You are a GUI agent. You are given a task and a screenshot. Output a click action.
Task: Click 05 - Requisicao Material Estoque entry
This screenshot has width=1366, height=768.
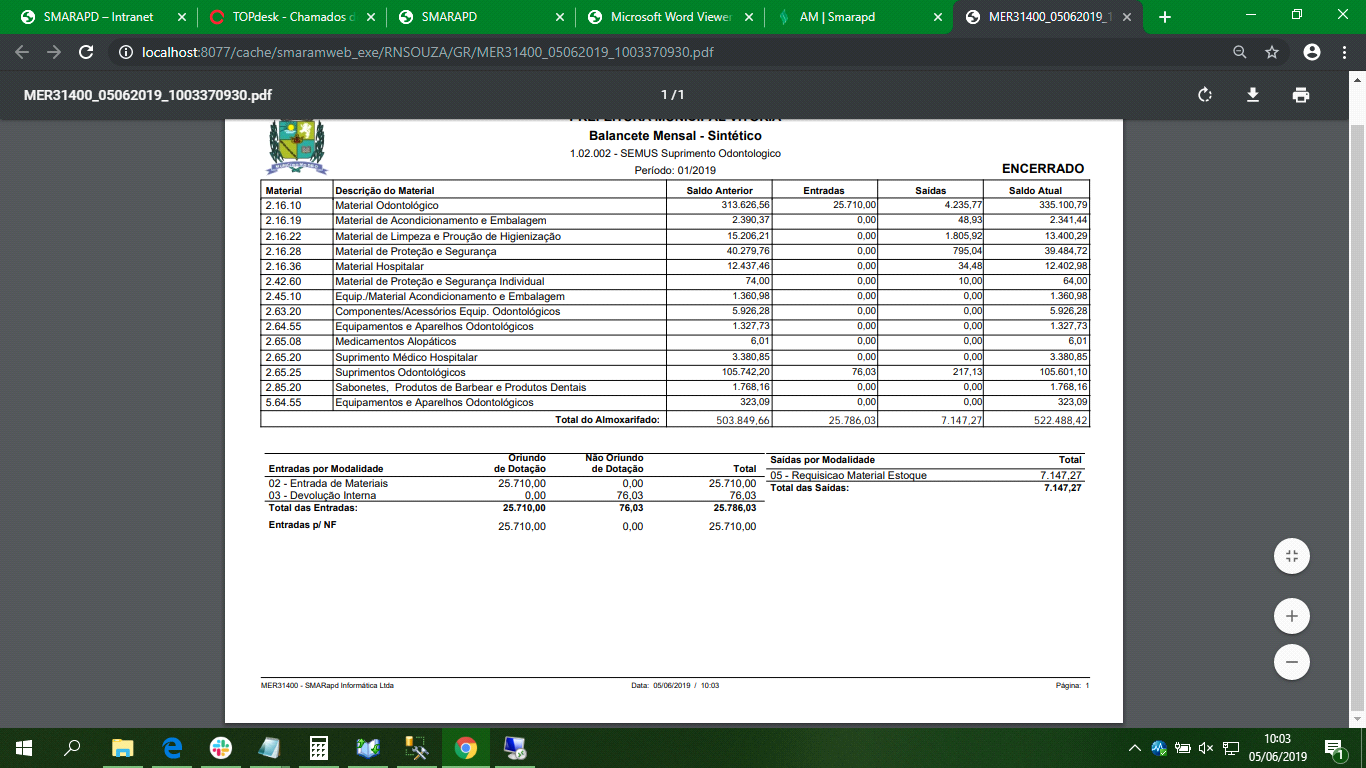pyautogui.click(x=849, y=476)
